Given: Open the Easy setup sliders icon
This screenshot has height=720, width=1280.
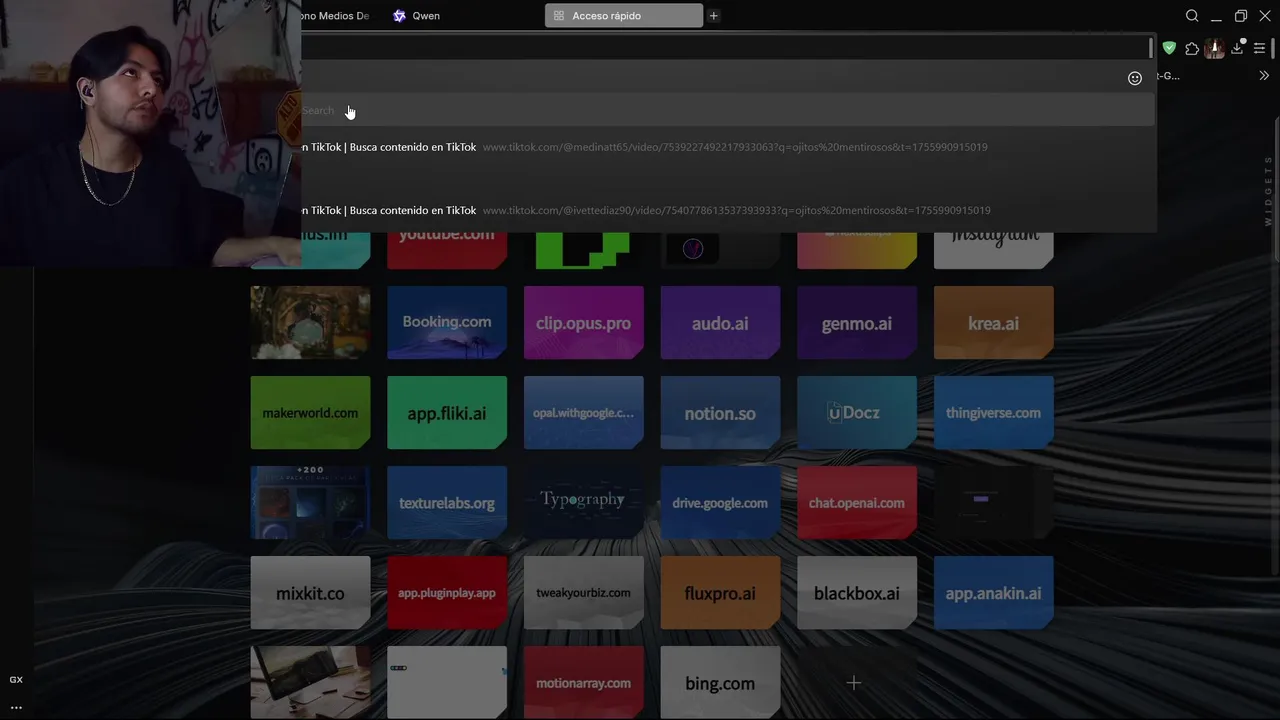Looking at the screenshot, I should [x=1260, y=48].
